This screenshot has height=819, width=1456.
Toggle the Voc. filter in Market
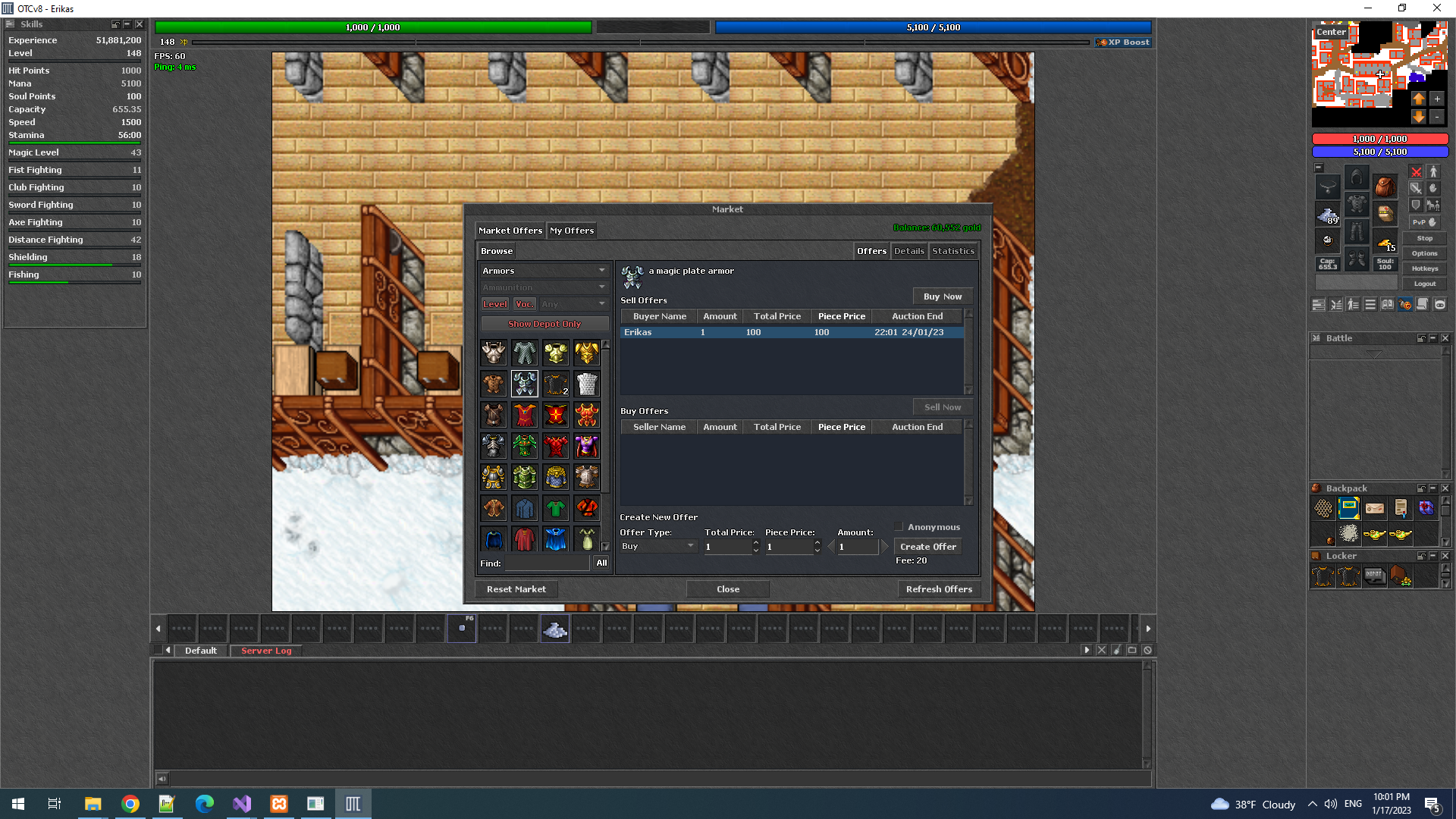[524, 304]
